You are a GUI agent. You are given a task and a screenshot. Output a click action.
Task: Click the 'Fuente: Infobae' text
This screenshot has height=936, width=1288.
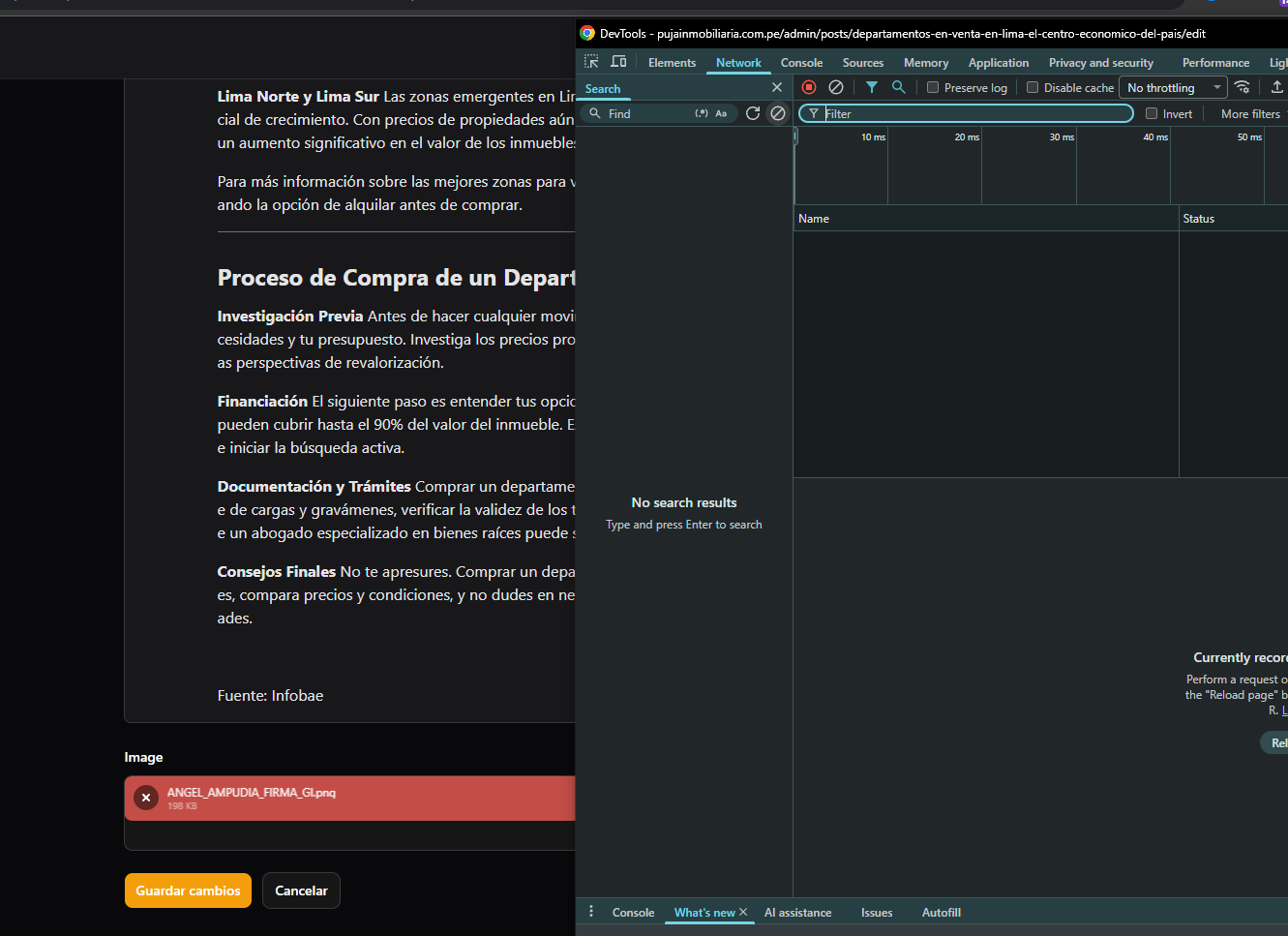tap(270, 695)
